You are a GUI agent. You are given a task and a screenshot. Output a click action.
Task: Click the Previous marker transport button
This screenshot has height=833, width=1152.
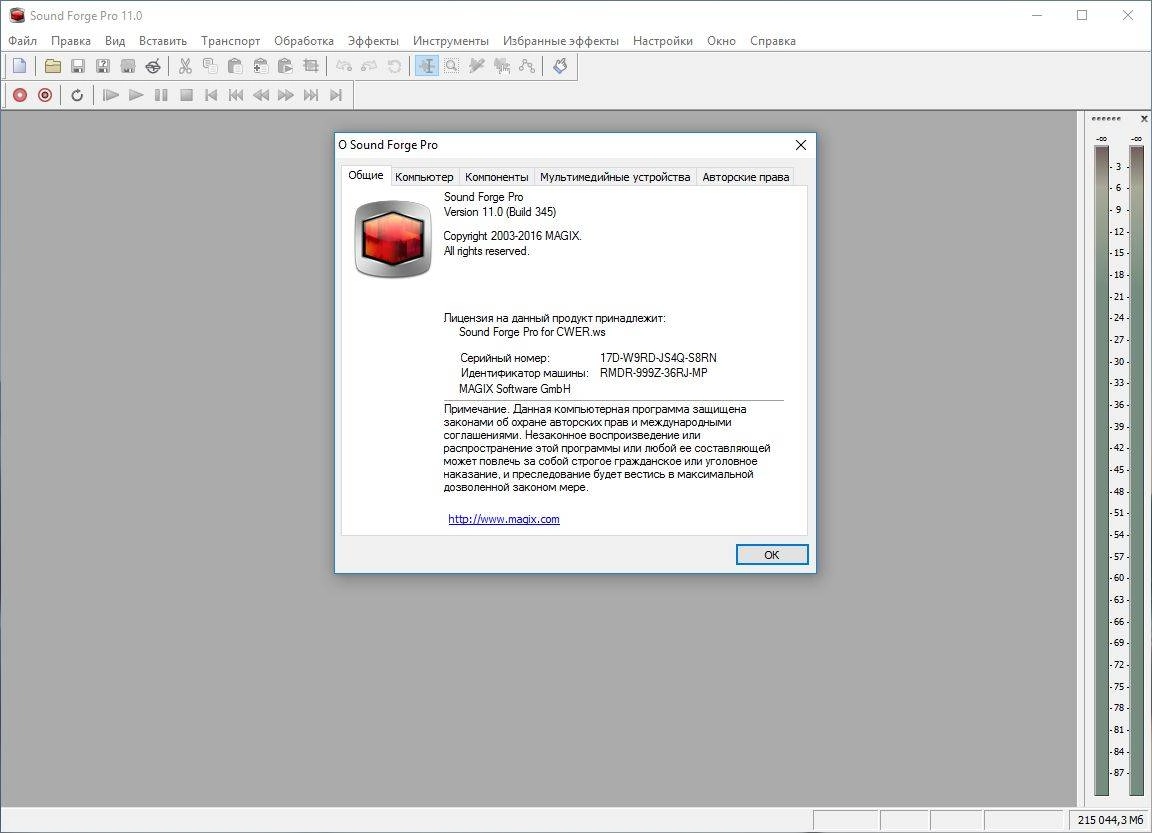[236, 95]
